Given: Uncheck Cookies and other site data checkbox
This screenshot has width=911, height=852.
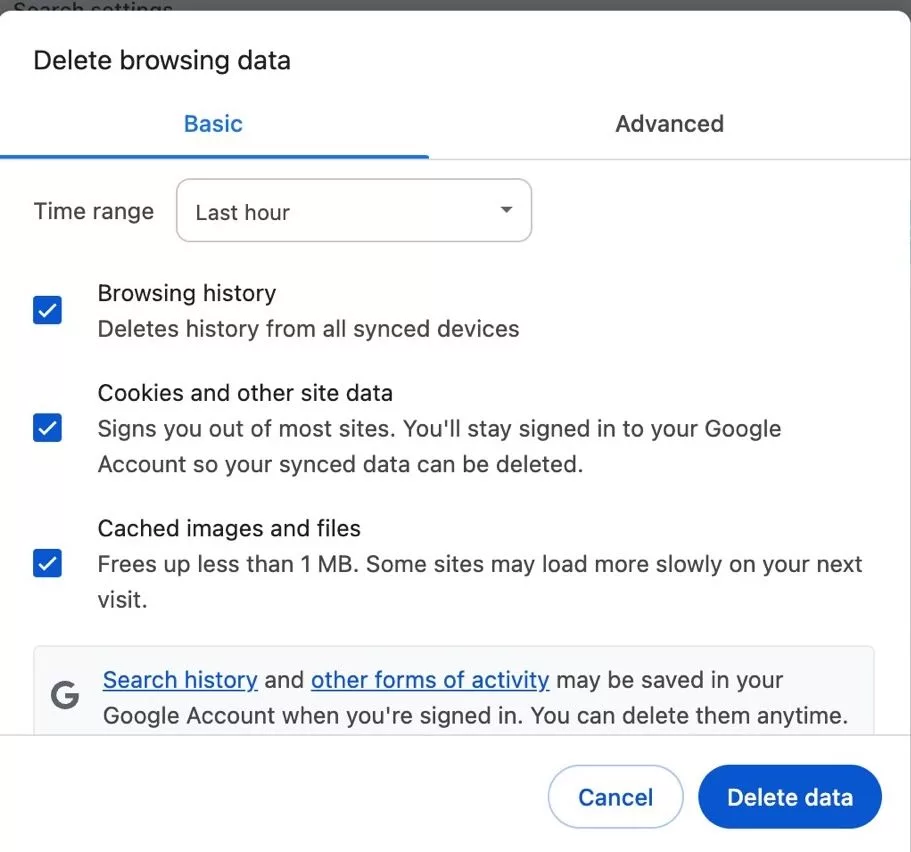Looking at the screenshot, I should 48,428.
